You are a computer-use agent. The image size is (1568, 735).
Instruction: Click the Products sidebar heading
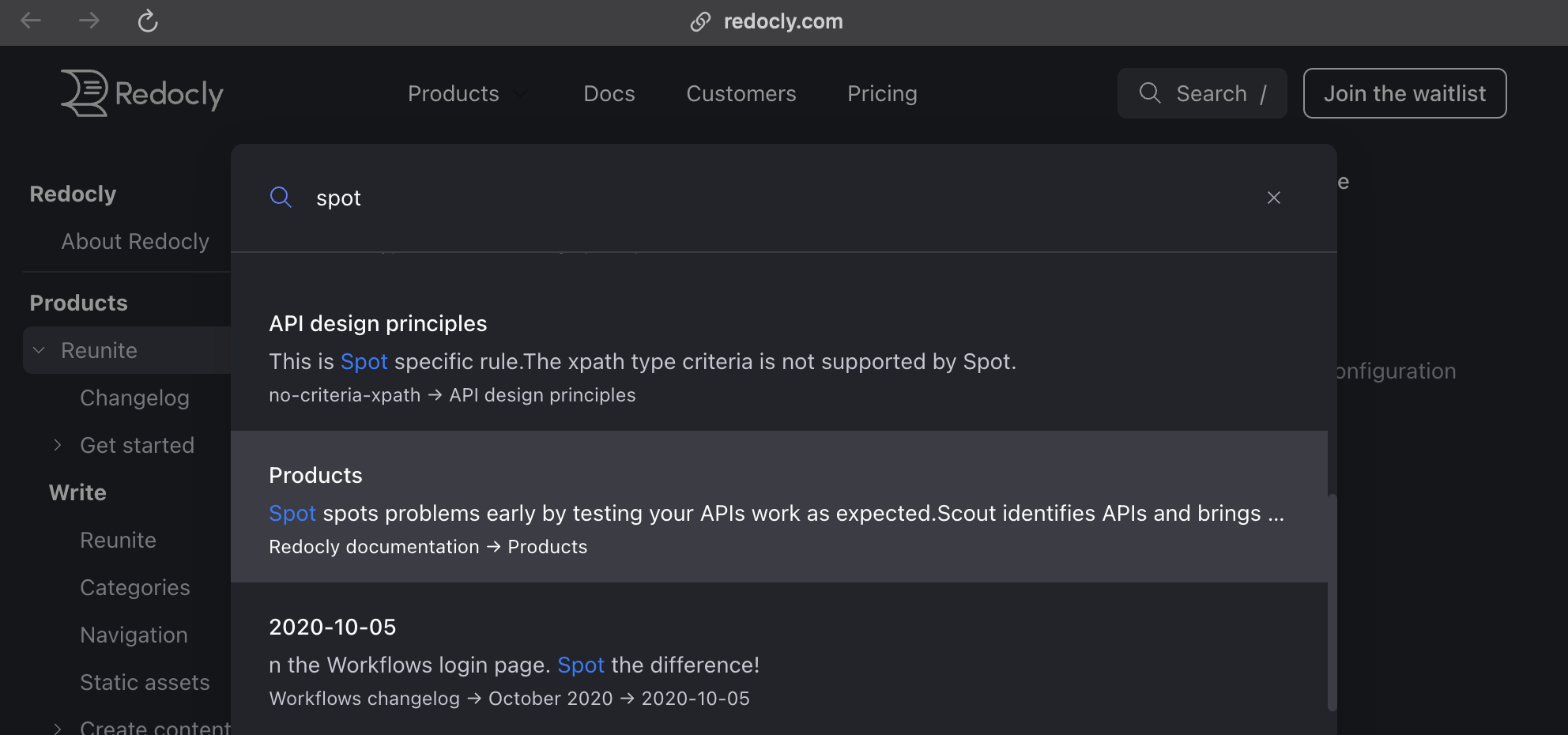coord(78,303)
